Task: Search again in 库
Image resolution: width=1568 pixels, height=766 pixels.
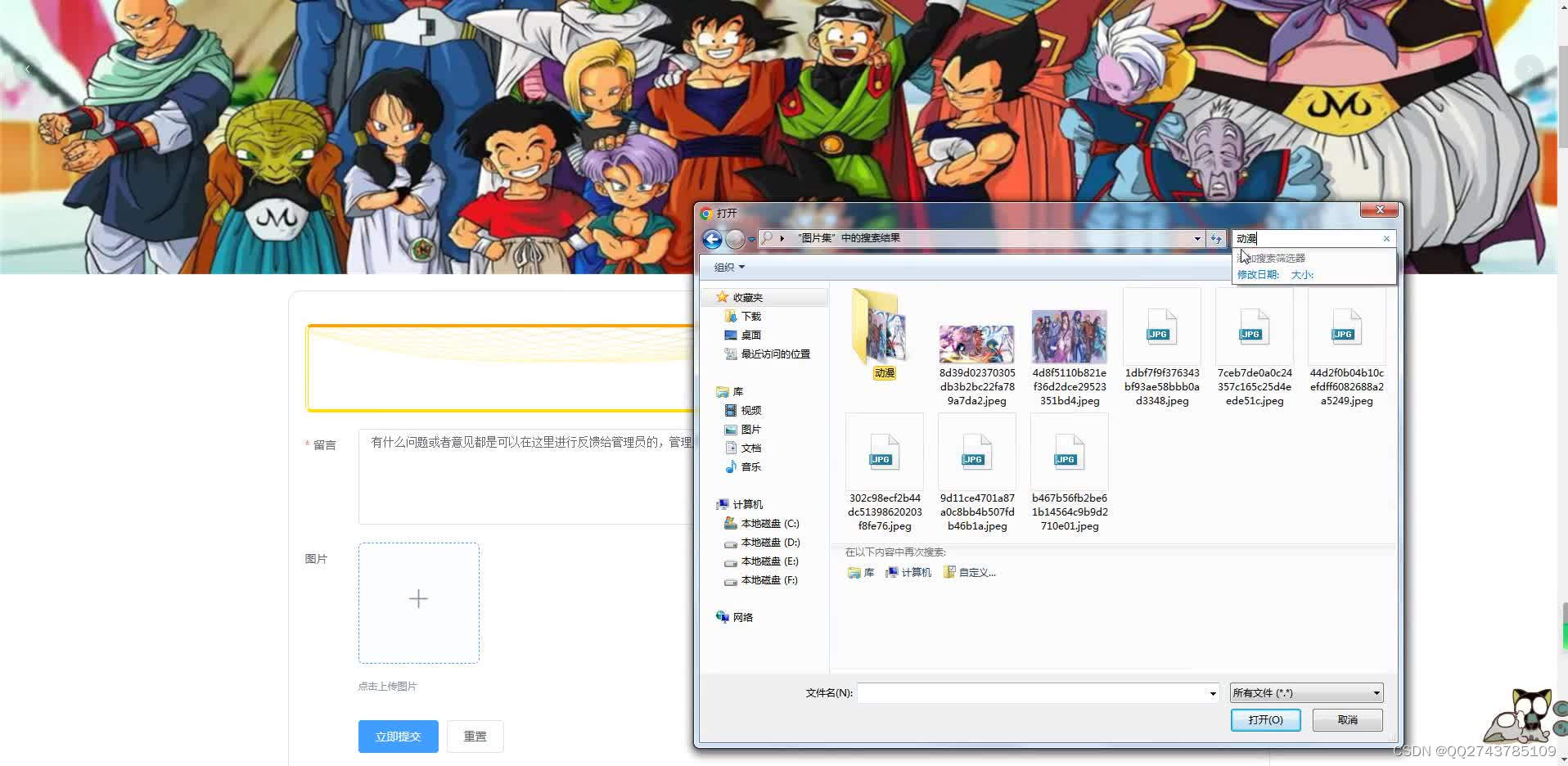Action: (x=861, y=573)
